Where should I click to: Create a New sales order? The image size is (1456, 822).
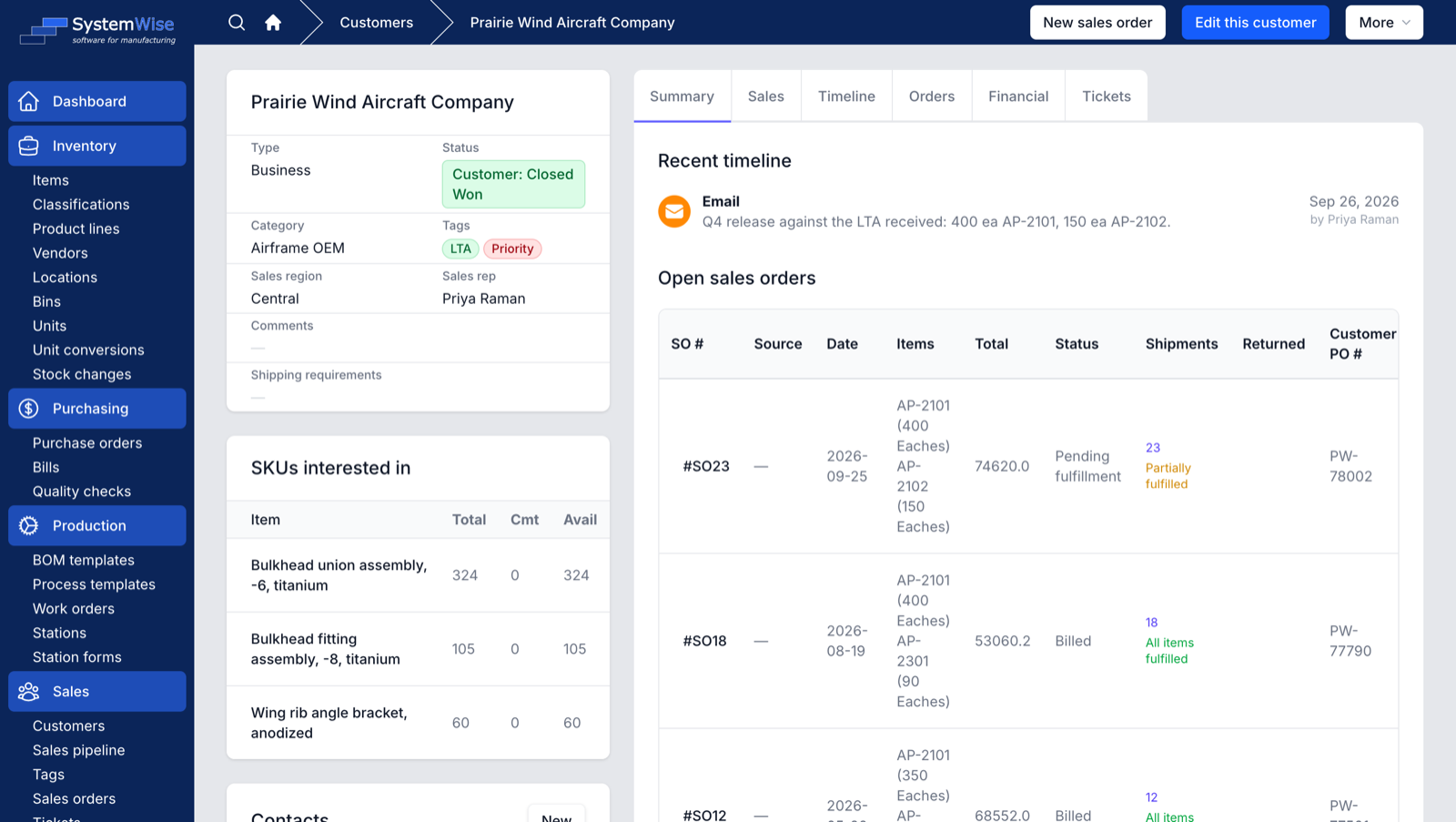1097,23
